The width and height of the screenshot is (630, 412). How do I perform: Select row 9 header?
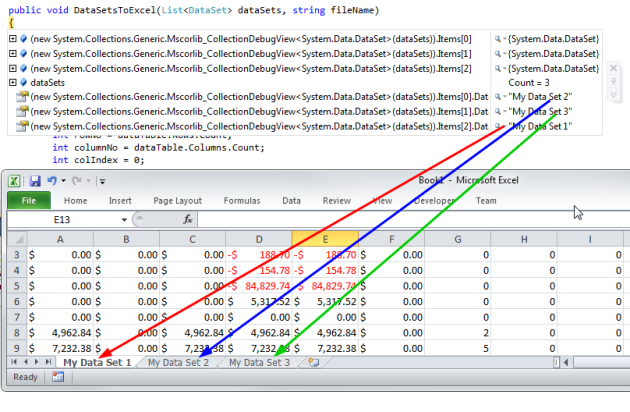(x=17, y=348)
